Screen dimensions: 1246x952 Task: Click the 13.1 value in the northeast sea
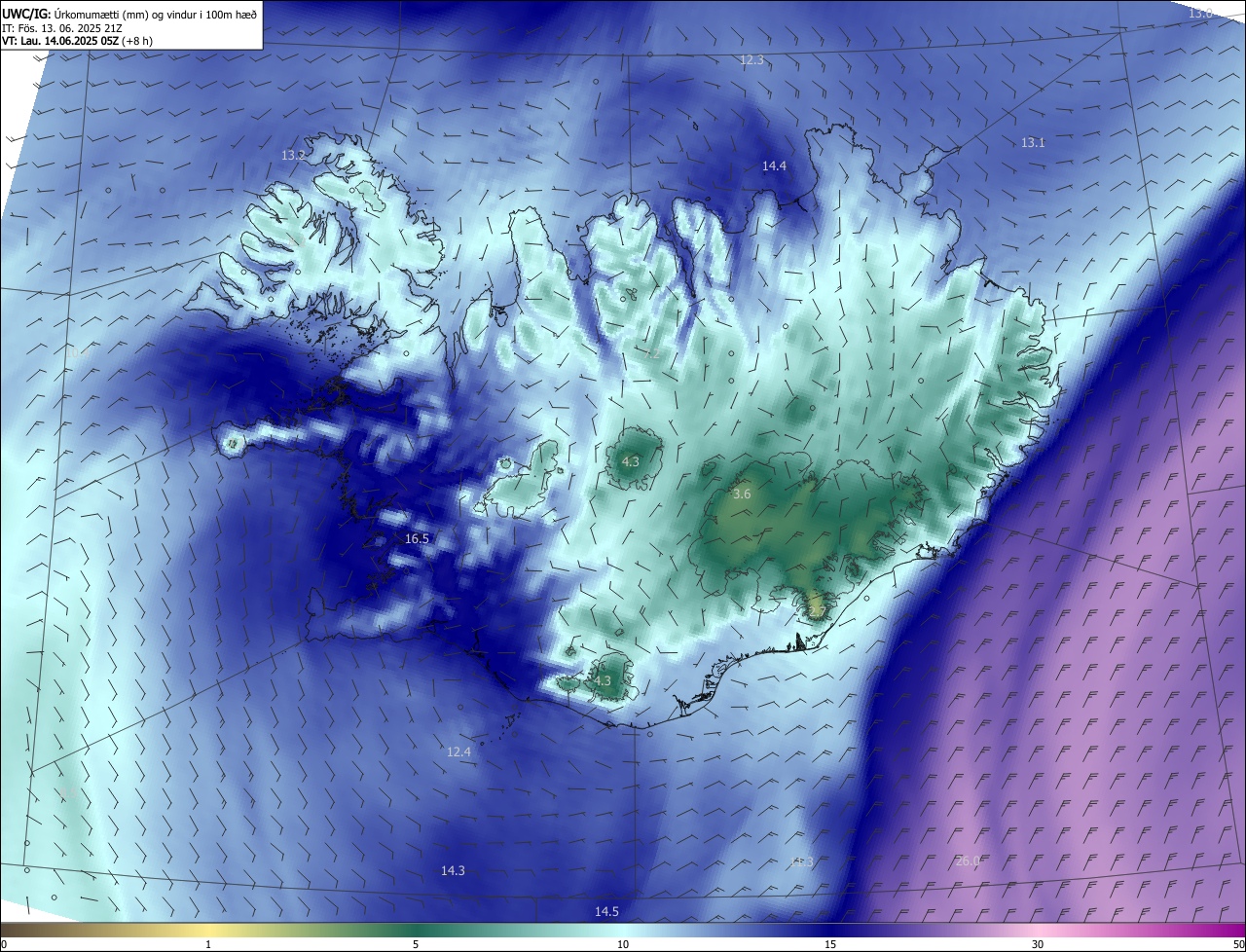1033,143
